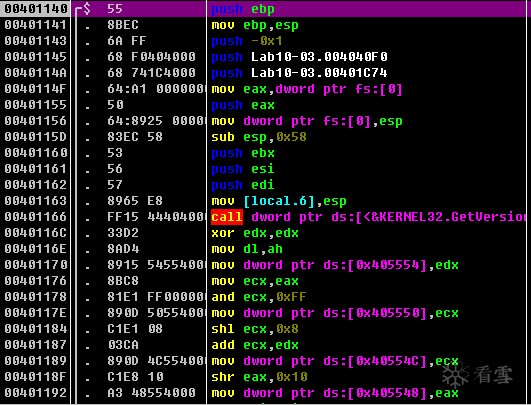Click 'mov dword ptr ds:[0x405554],edx' line

(335, 265)
